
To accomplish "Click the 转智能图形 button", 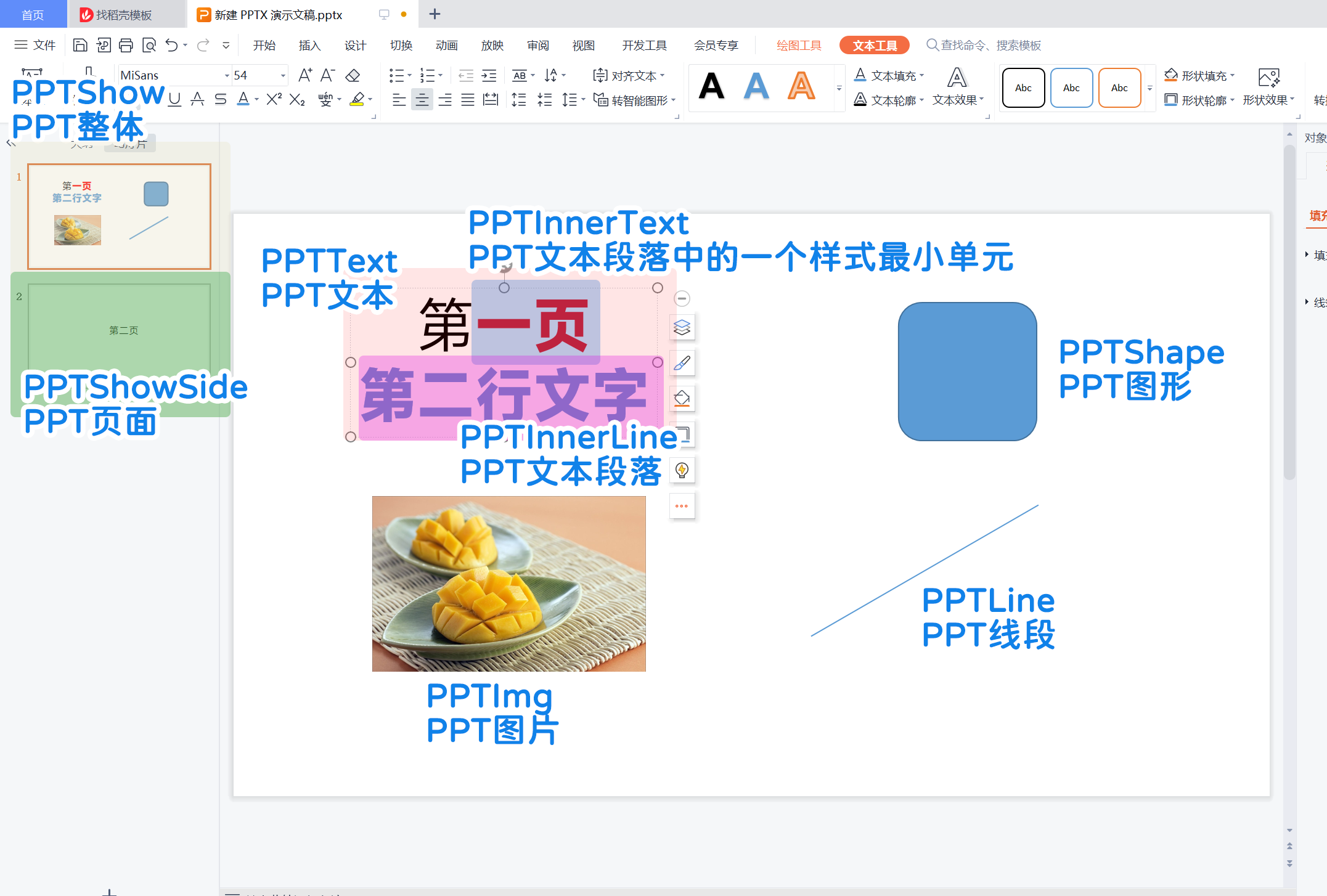I will click(634, 99).
